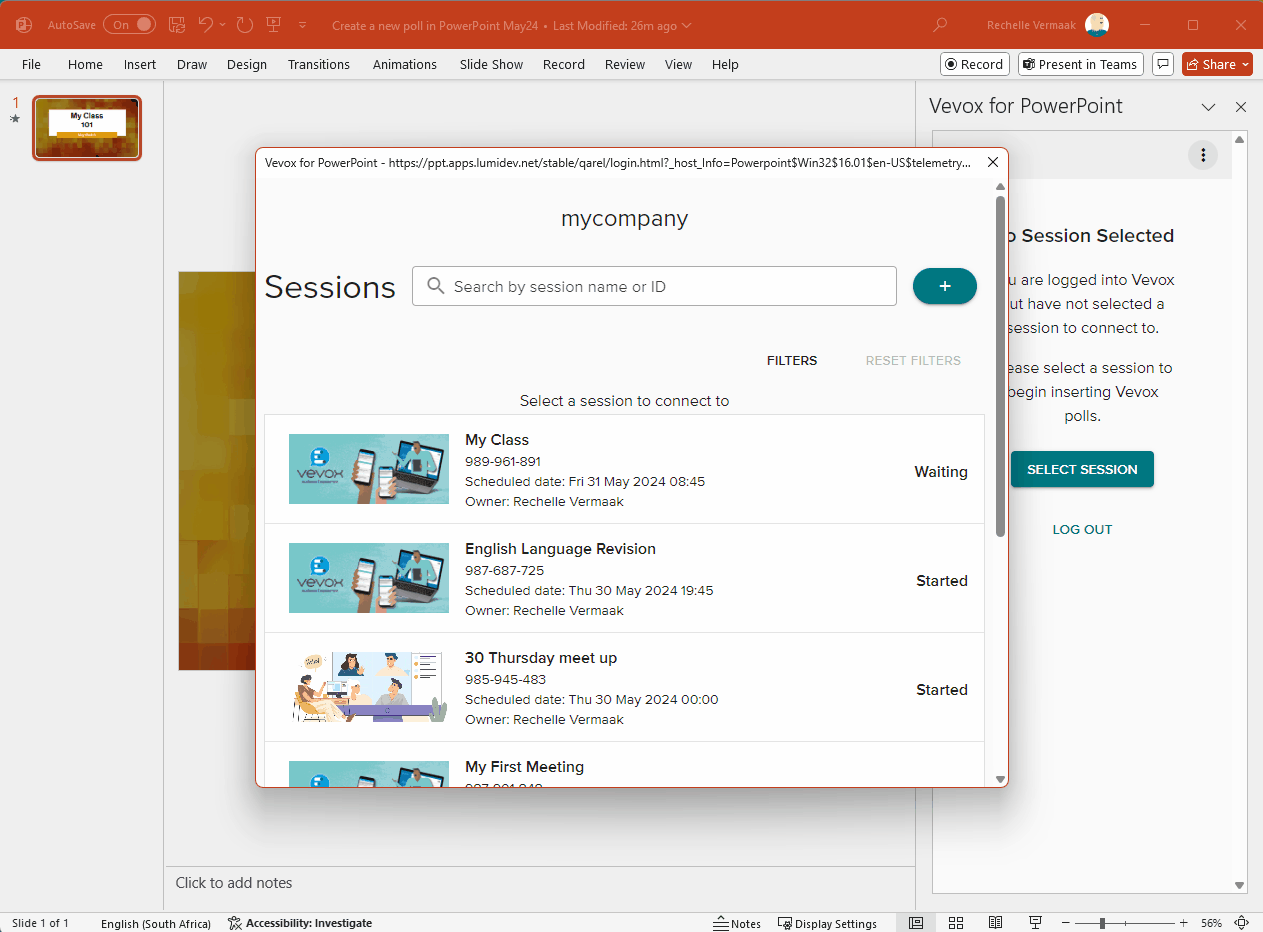
Task: Click the Save icon in Quick Access Toolbar
Action: [177, 25]
